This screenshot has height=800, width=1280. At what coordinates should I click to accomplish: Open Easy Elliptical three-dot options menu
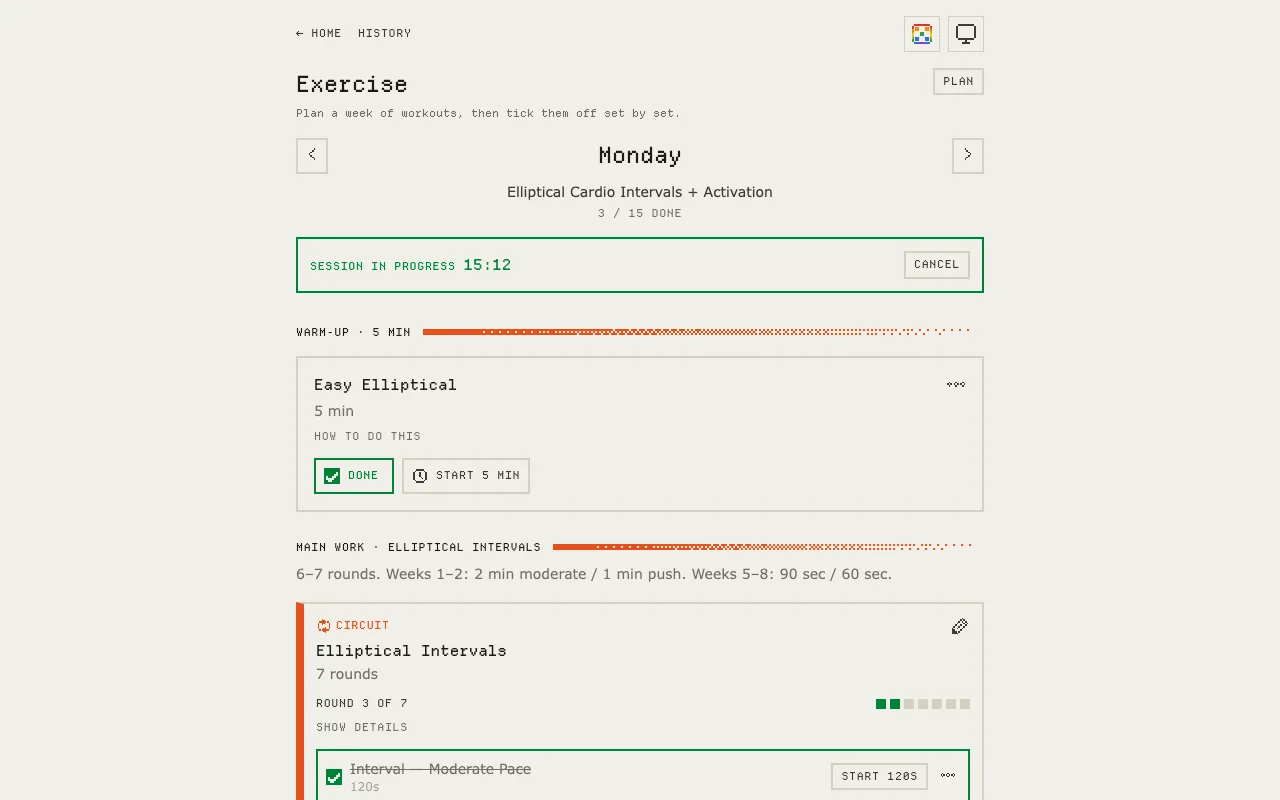click(x=956, y=385)
